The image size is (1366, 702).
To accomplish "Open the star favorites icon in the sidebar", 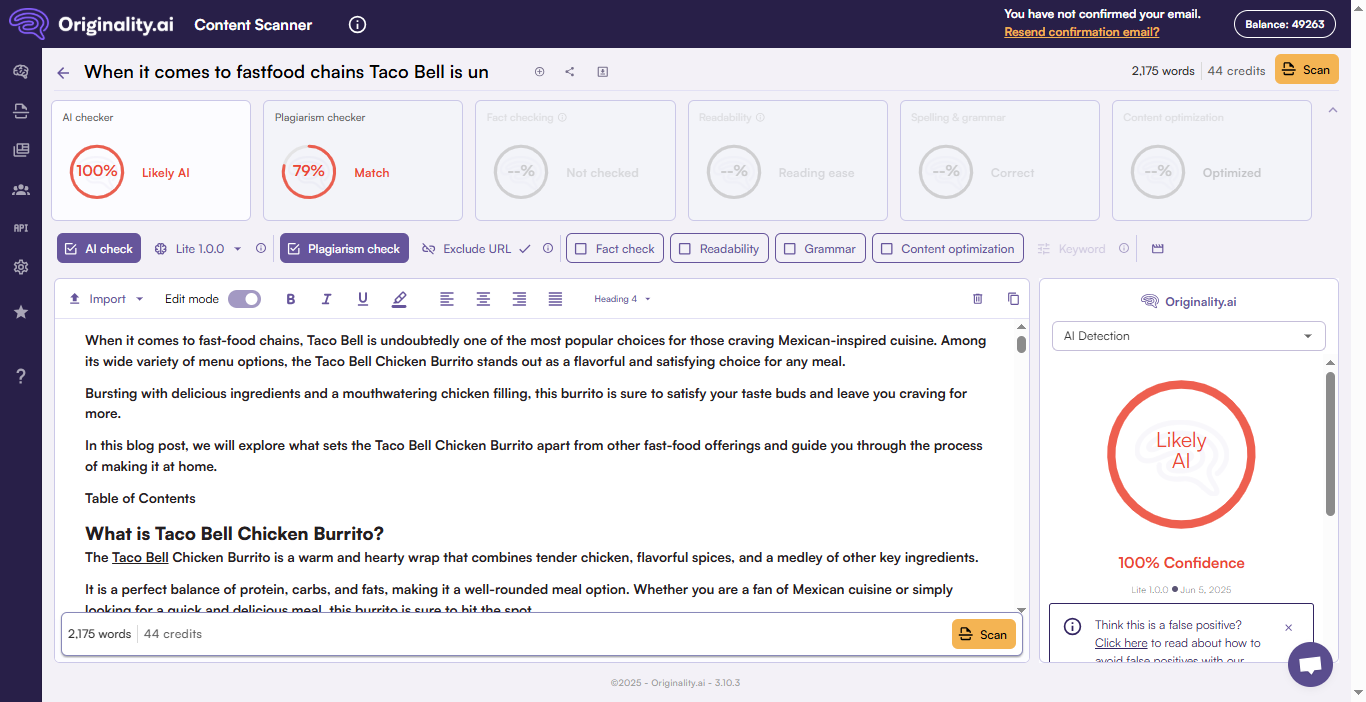I will 20,312.
